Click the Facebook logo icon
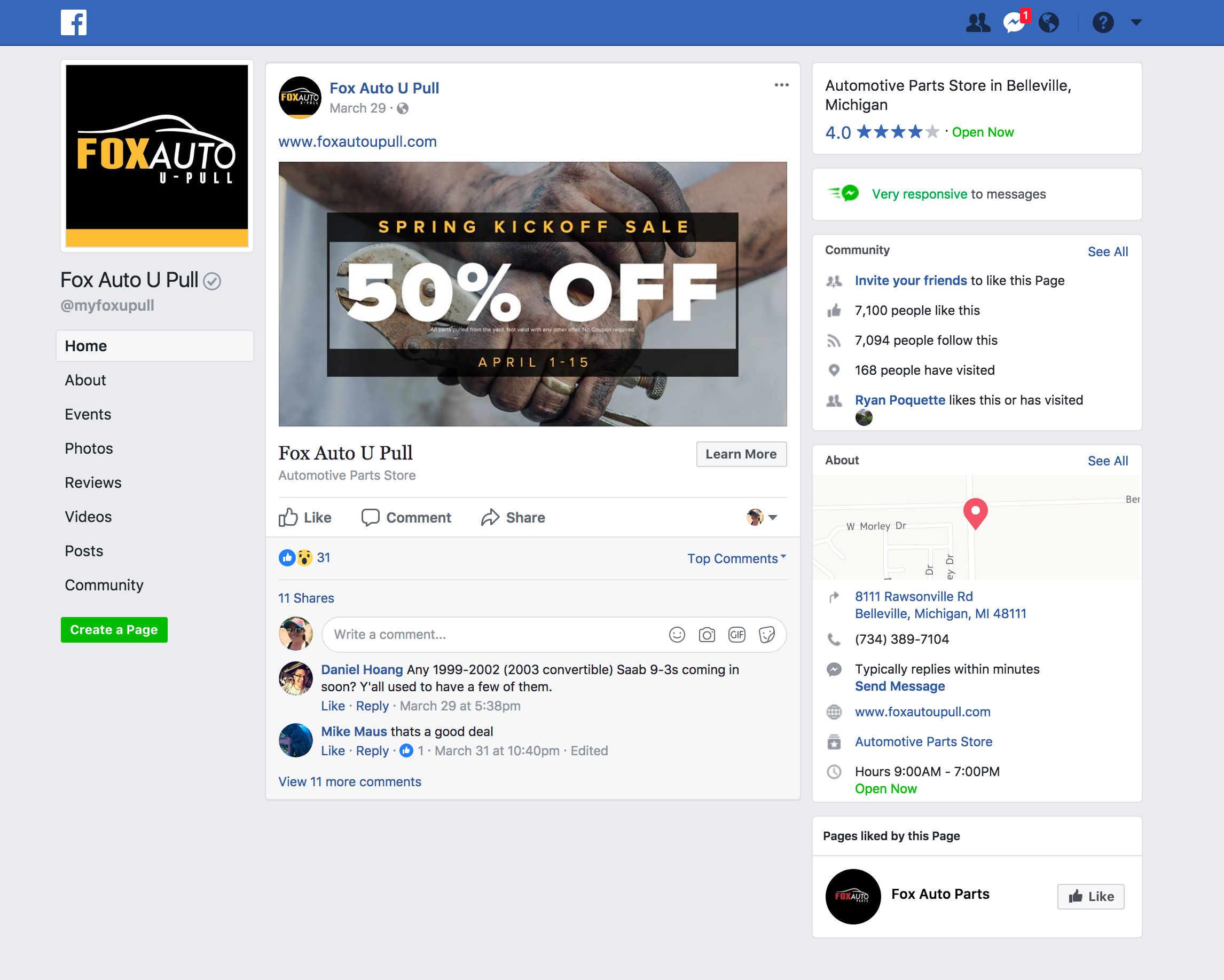The width and height of the screenshot is (1224, 980). point(74,23)
